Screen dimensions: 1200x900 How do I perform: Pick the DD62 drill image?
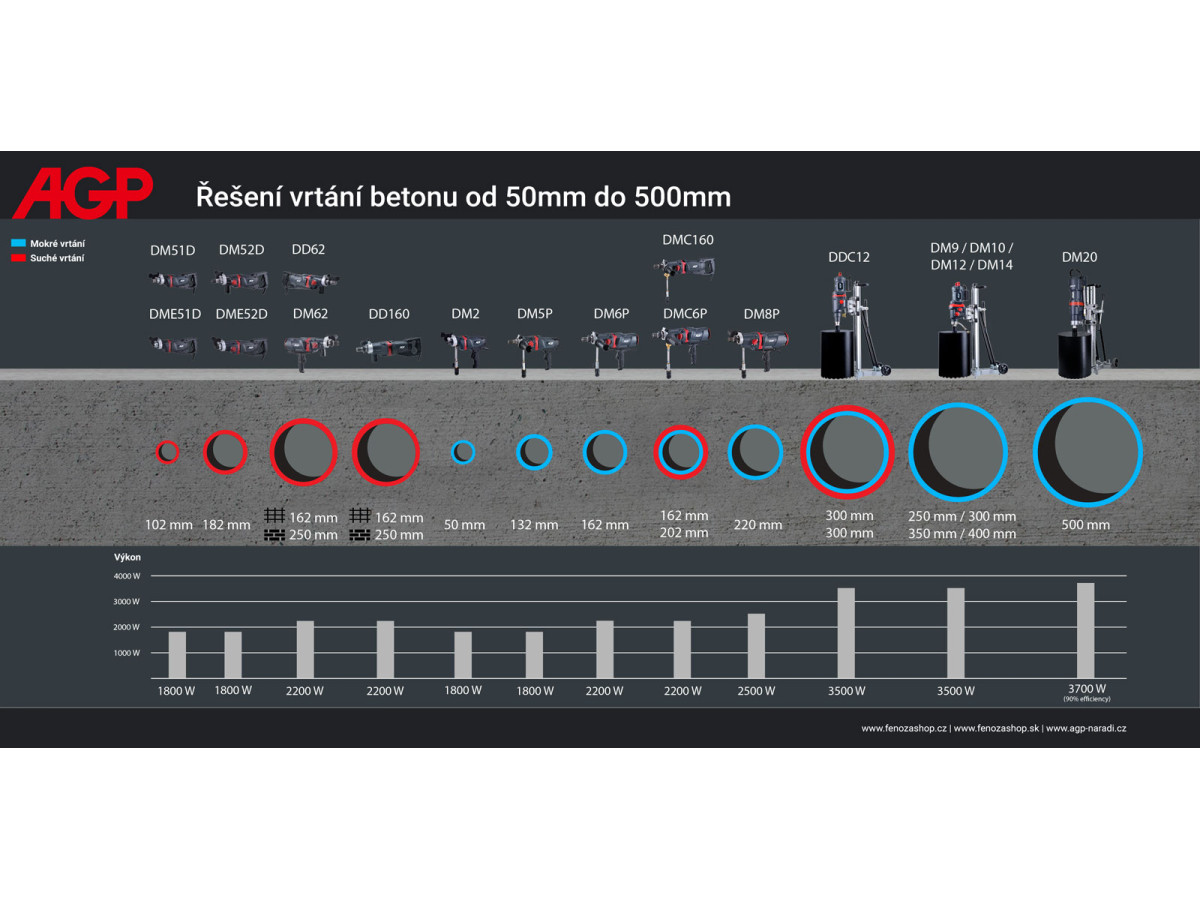313,281
